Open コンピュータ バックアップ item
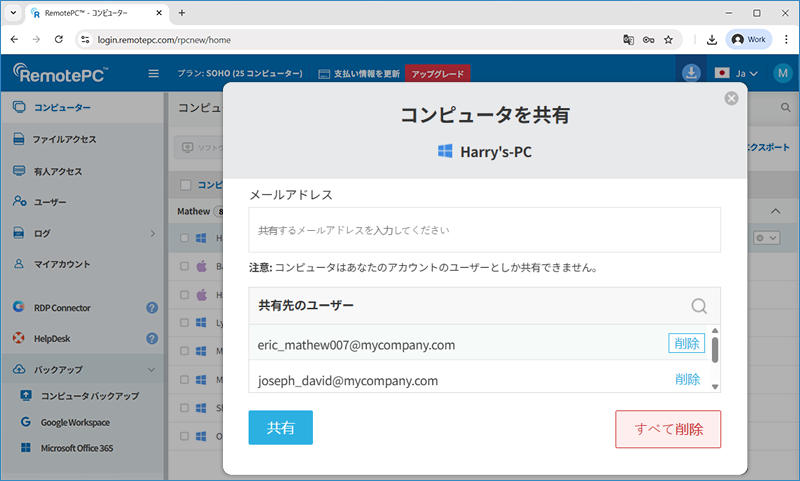The height and width of the screenshot is (481, 800). [90, 396]
